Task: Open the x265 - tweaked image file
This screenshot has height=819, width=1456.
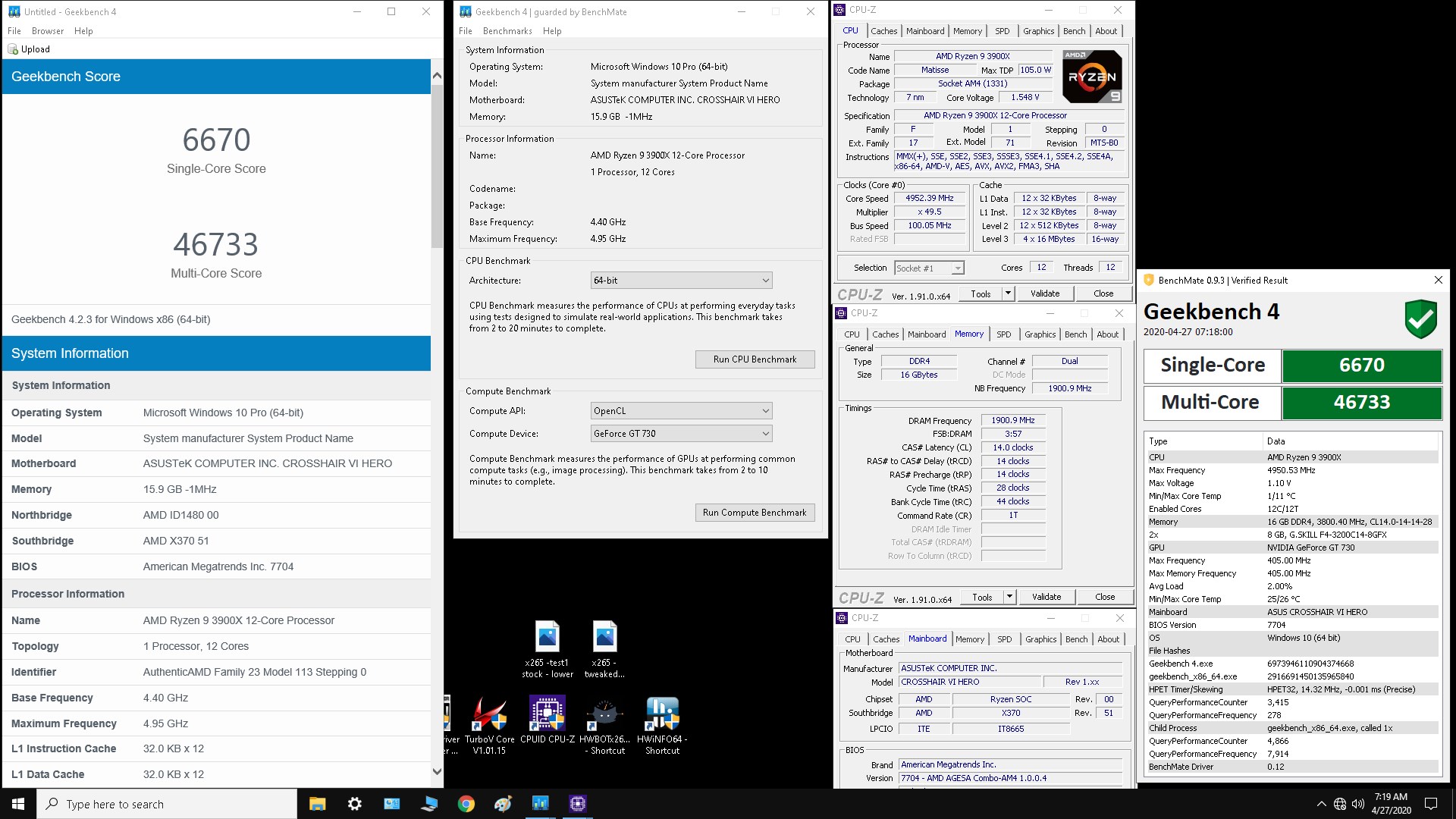Action: [x=604, y=649]
